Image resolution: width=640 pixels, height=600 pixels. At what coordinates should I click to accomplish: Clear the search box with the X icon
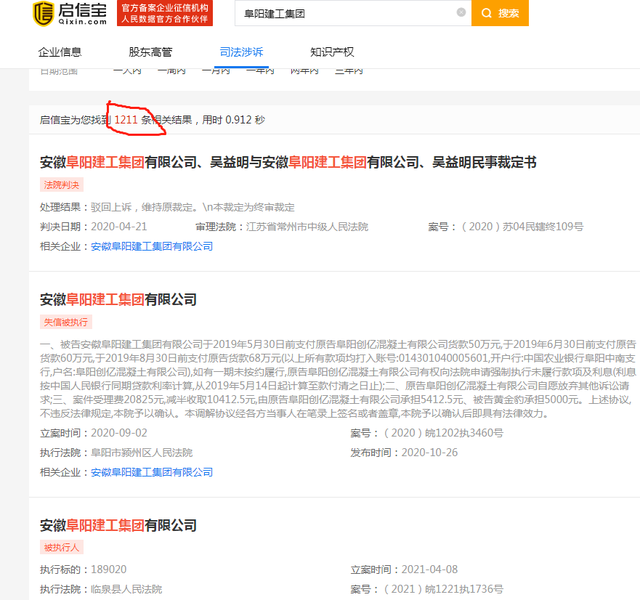[461, 12]
